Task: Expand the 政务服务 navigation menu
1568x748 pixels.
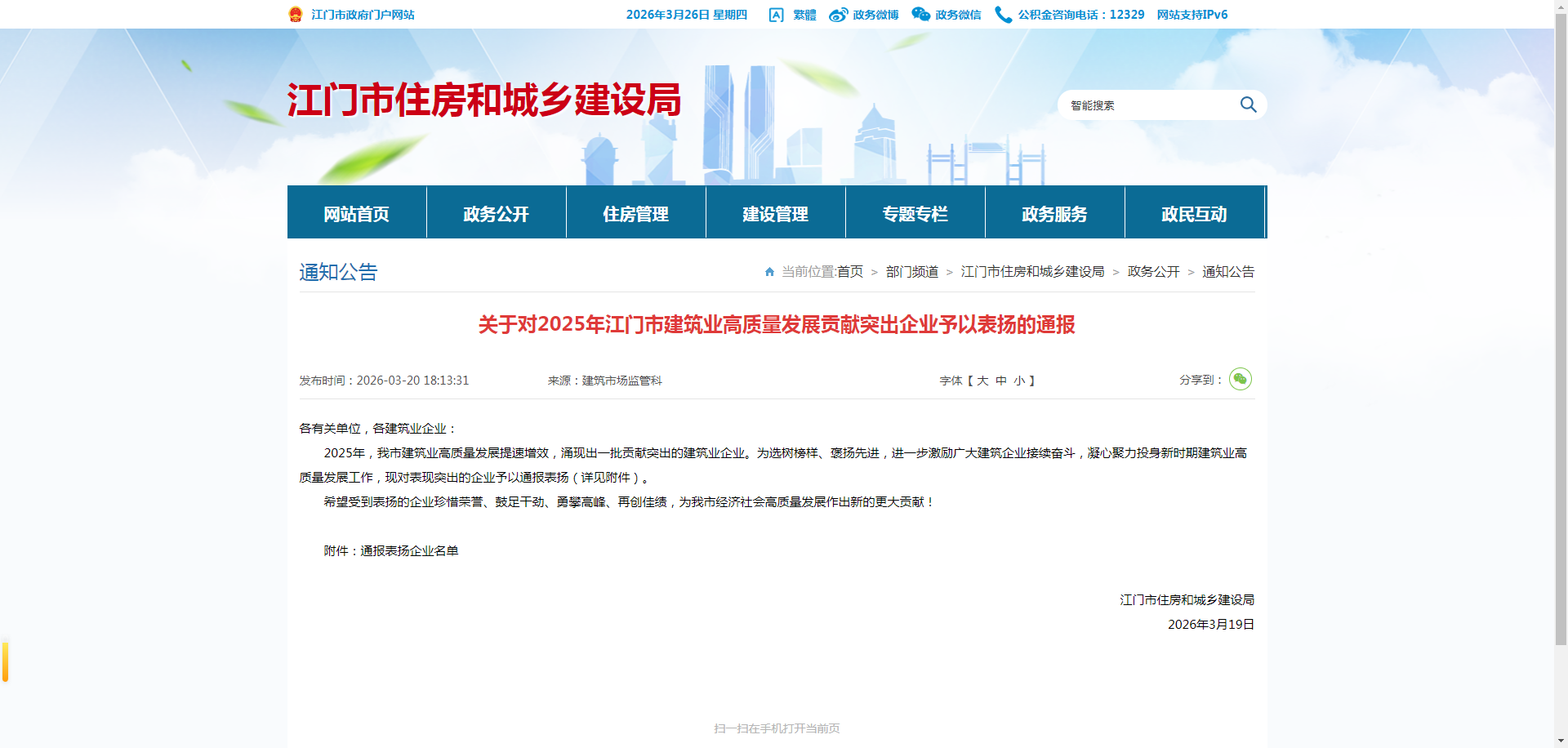Action: pyautogui.click(x=1054, y=213)
